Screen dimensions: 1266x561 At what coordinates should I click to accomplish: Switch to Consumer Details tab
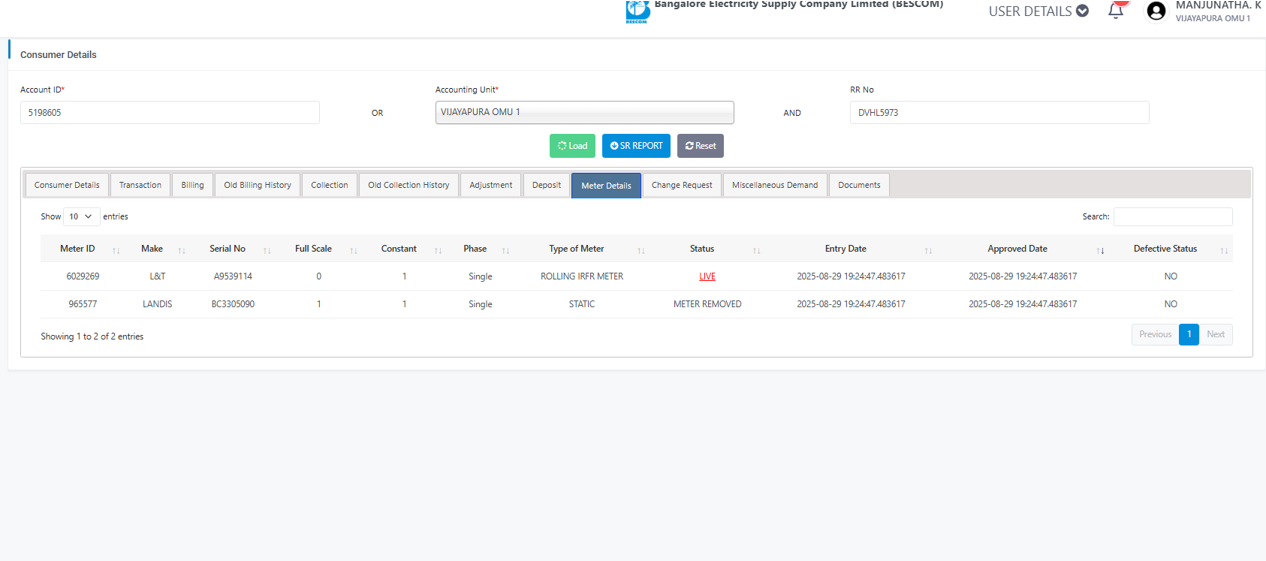(x=67, y=185)
